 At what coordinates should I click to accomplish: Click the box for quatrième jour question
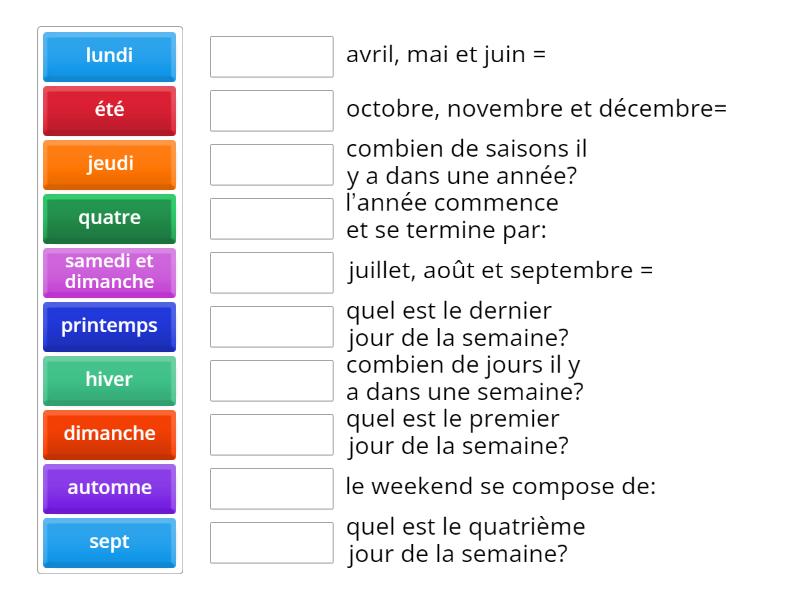pyautogui.click(x=271, y=542)
